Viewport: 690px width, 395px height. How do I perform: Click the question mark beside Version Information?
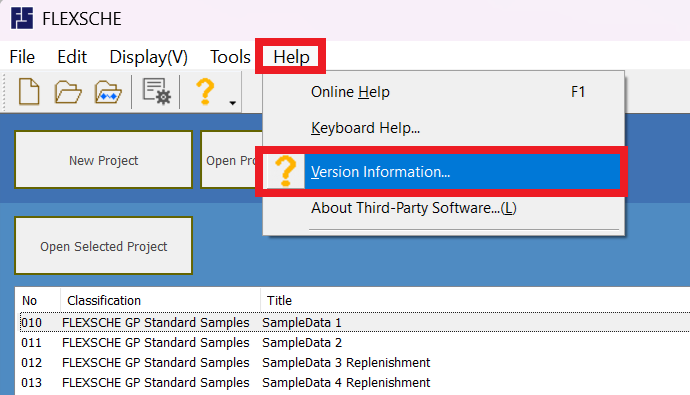tap(285, 171)
